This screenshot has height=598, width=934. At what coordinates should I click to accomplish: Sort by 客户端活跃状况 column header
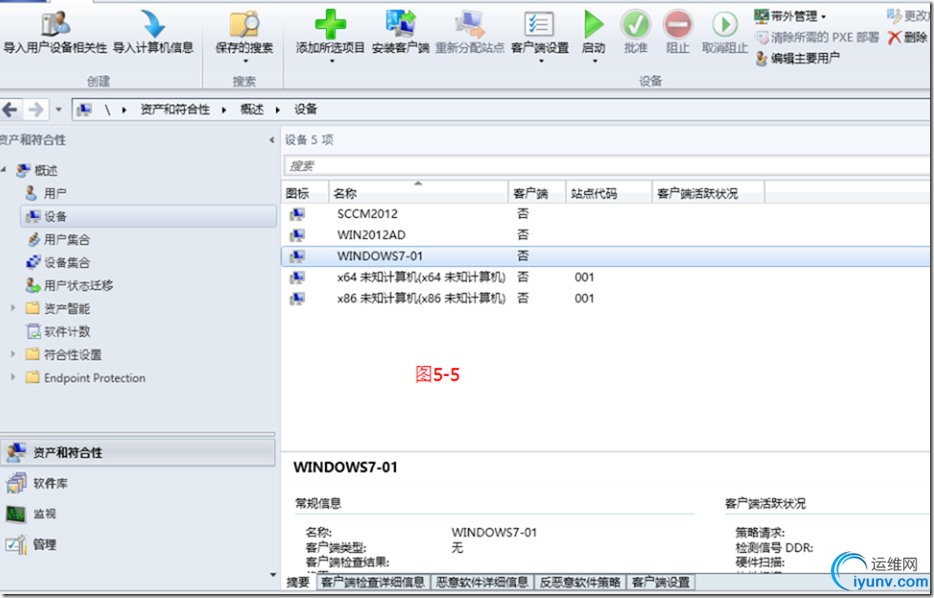click(708, 193)
